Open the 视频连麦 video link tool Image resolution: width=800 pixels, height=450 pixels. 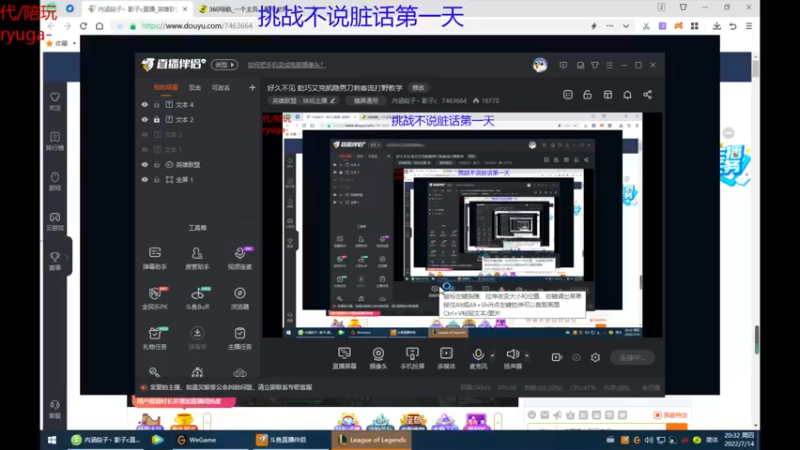pyautogui.click(x=240, y=258)
